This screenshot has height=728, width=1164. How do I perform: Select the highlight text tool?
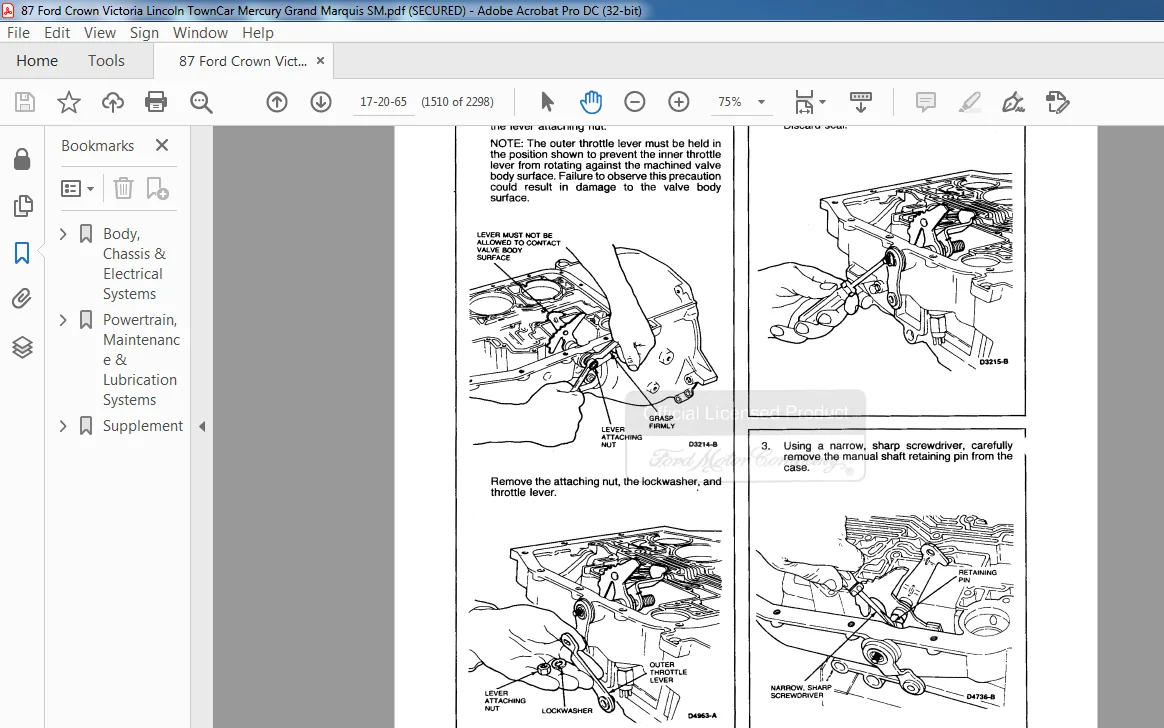(970, 102)
